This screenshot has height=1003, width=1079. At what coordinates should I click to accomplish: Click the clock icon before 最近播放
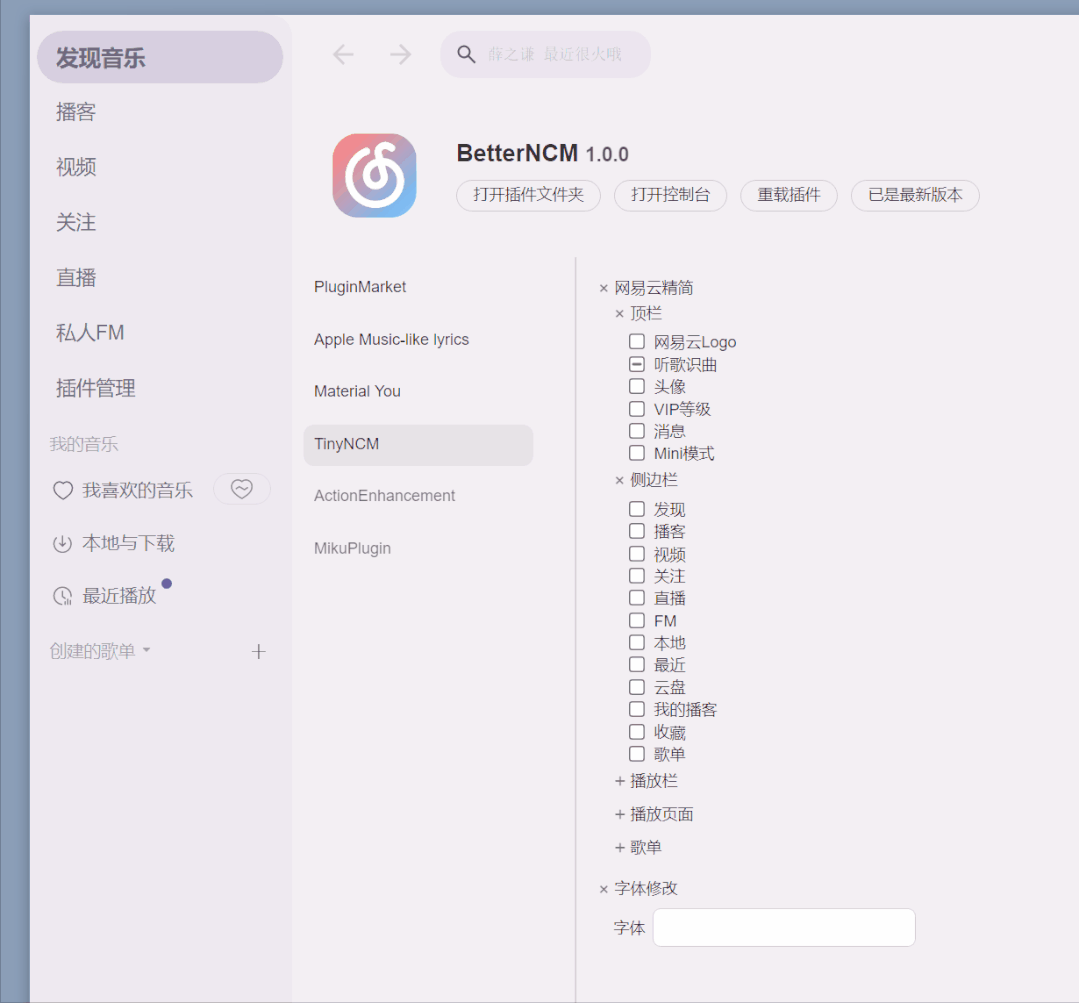click(x=63, y=596)
